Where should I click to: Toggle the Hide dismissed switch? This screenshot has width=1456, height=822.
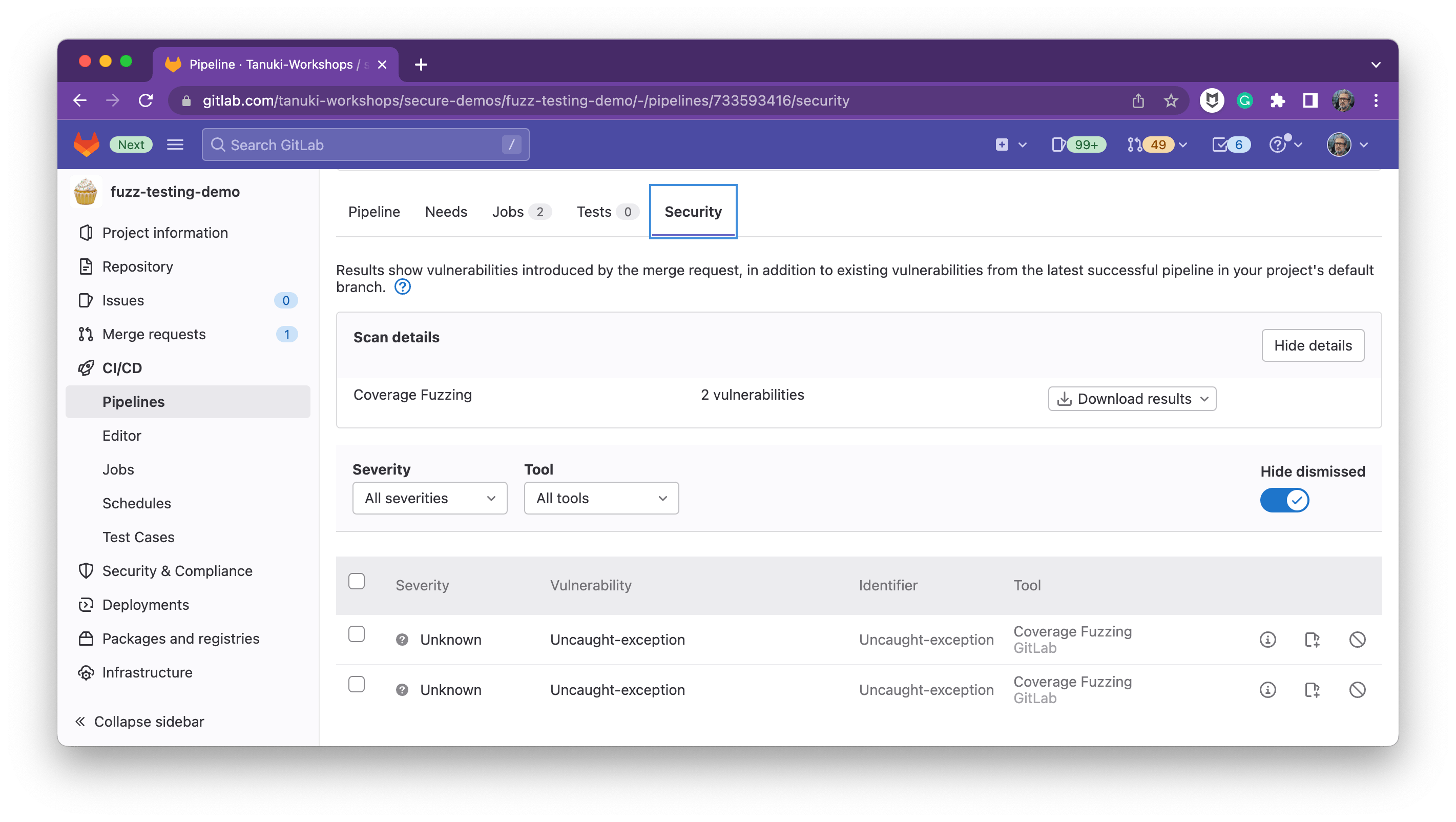click(x=1284, y=500)
